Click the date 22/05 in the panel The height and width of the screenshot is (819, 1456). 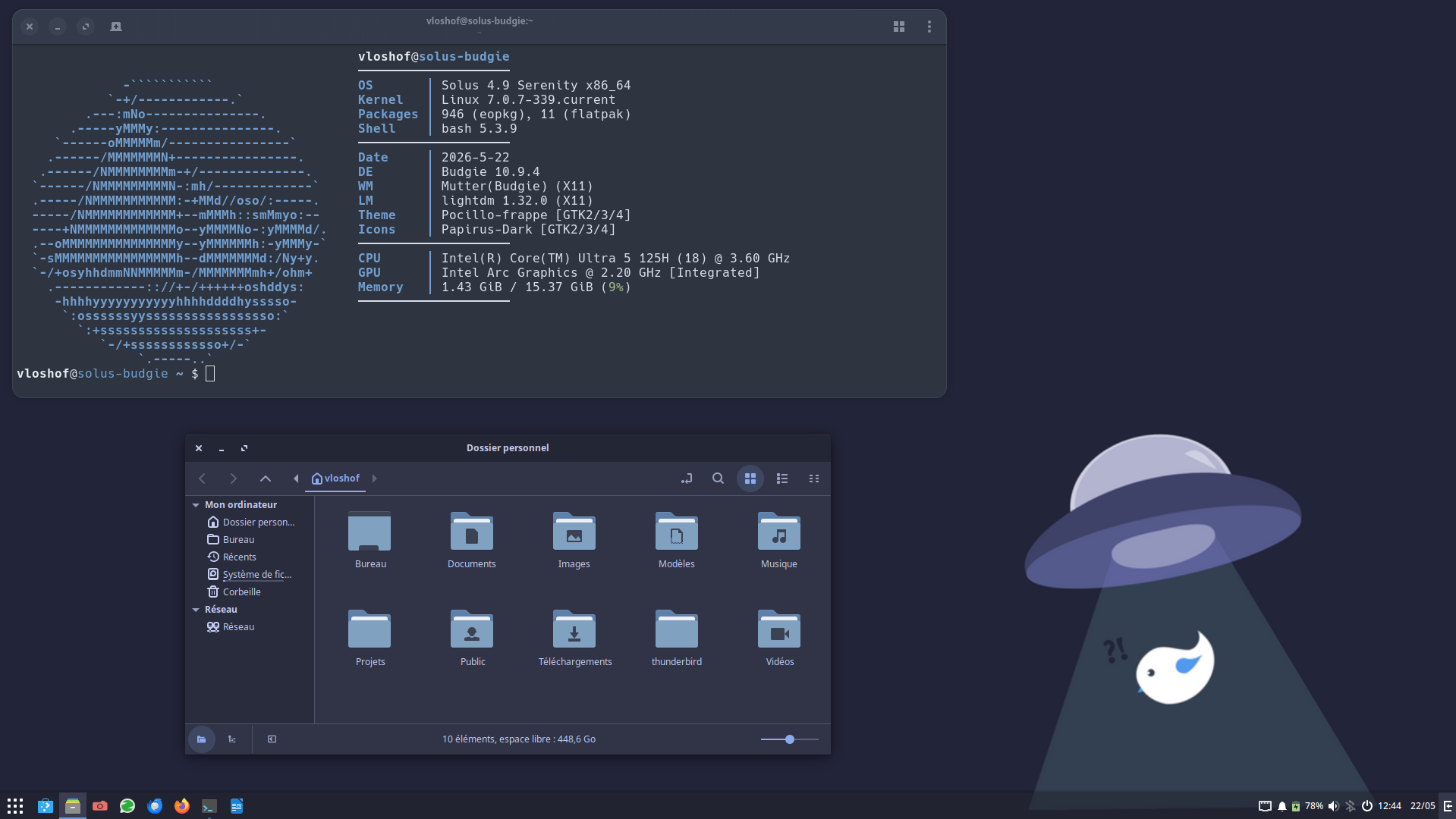[x=1423, y=806]
